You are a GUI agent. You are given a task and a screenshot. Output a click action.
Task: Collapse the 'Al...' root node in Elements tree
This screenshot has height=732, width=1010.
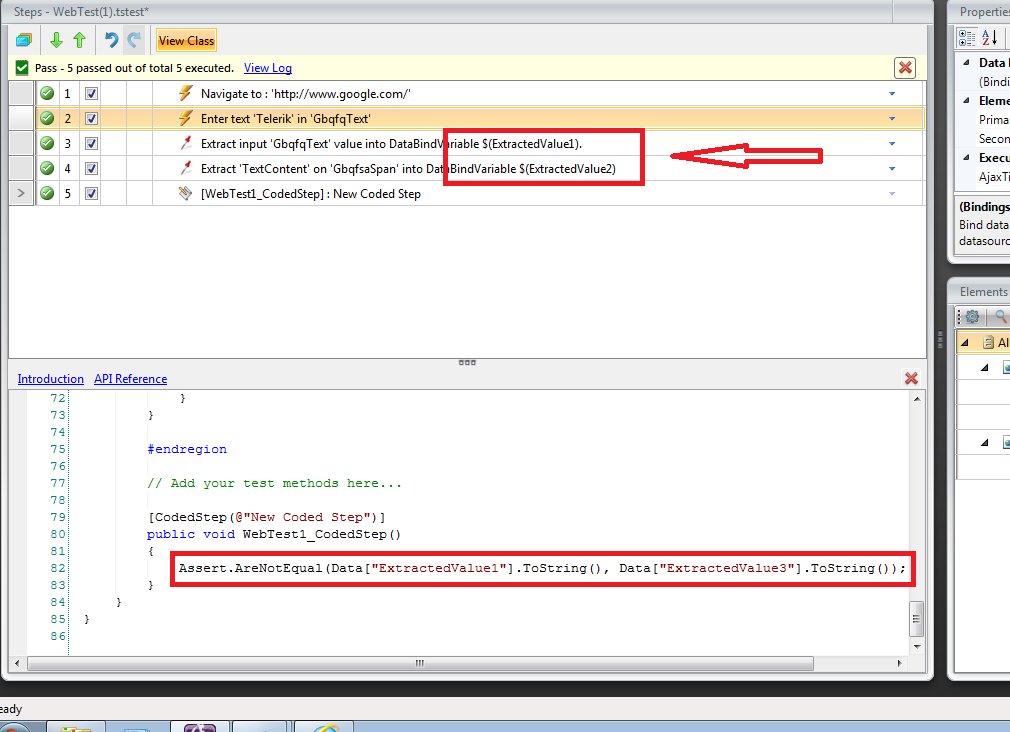tap(965, 343)
